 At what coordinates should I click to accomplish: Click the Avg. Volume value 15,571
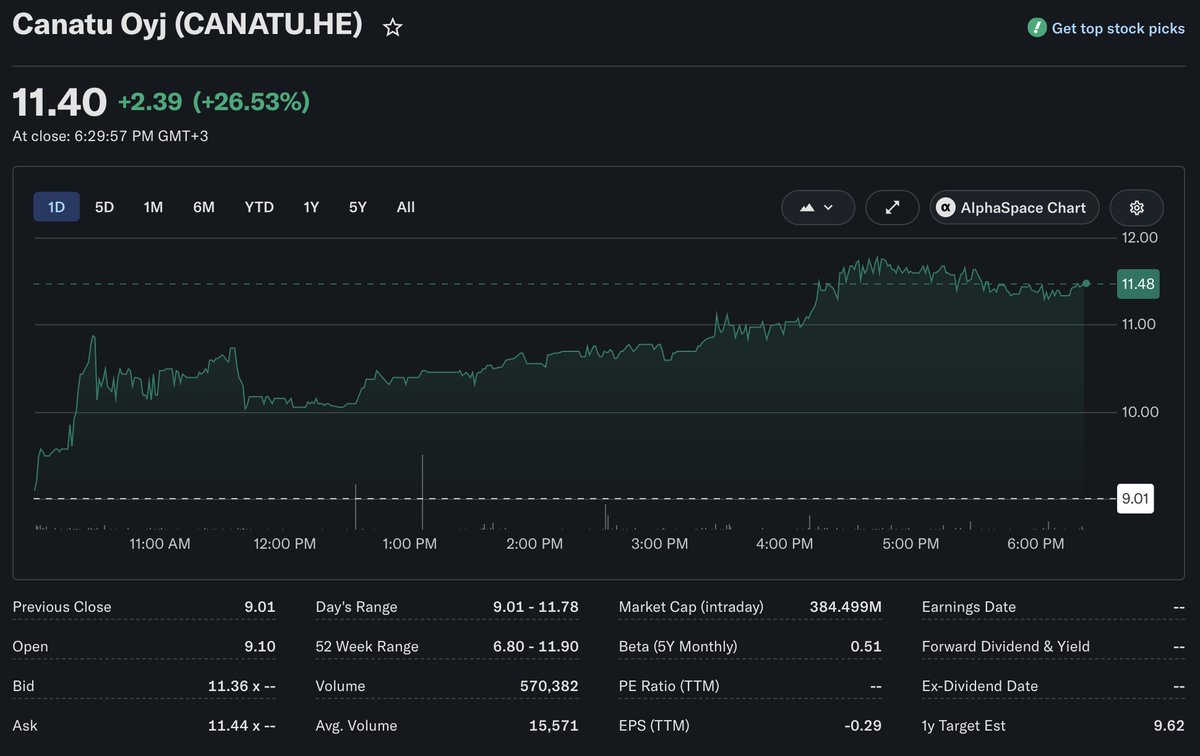click(x=554, y=726)
